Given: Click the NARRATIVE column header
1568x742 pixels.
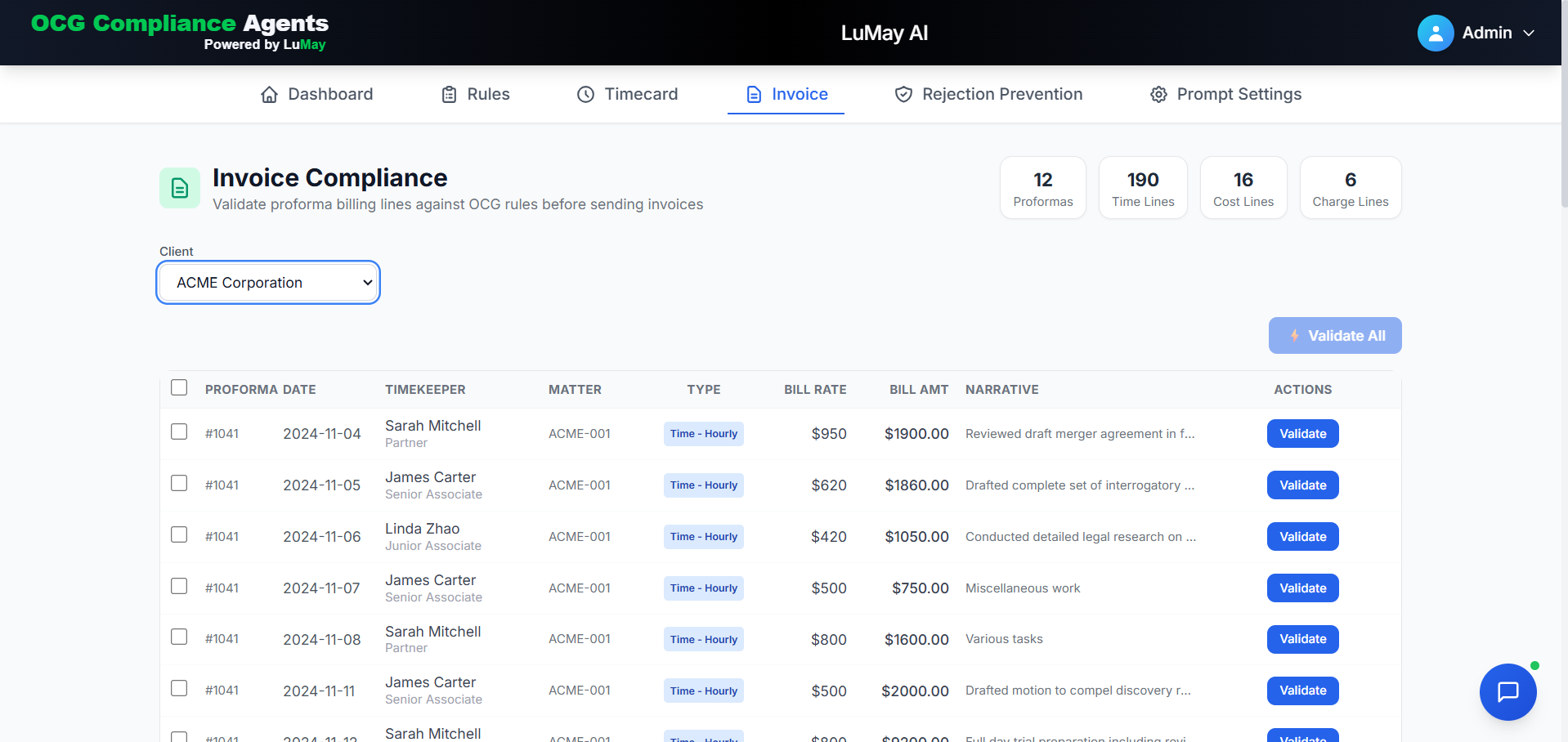Looking at the screenshot, I should coord(1001,390).
